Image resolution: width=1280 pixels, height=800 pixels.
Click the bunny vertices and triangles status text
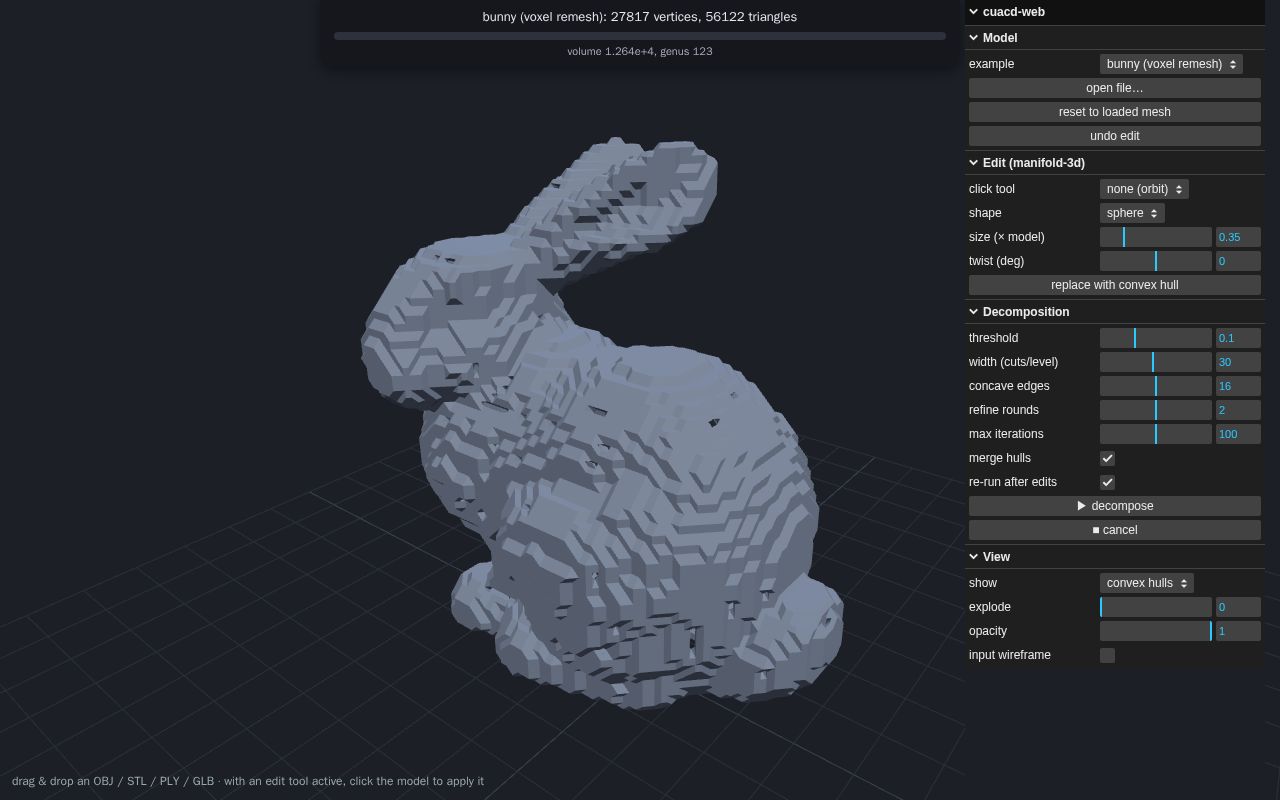point(640,17)
